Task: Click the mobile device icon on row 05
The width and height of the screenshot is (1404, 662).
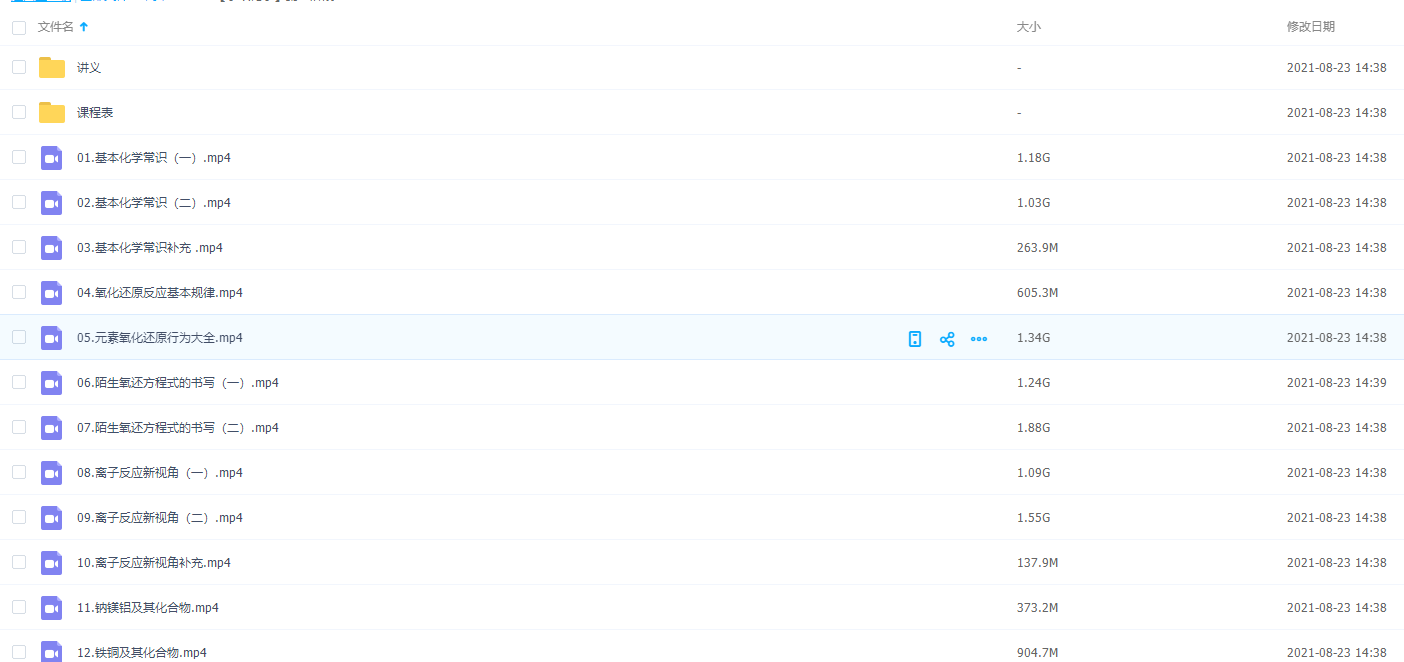Action: [914, 339]
